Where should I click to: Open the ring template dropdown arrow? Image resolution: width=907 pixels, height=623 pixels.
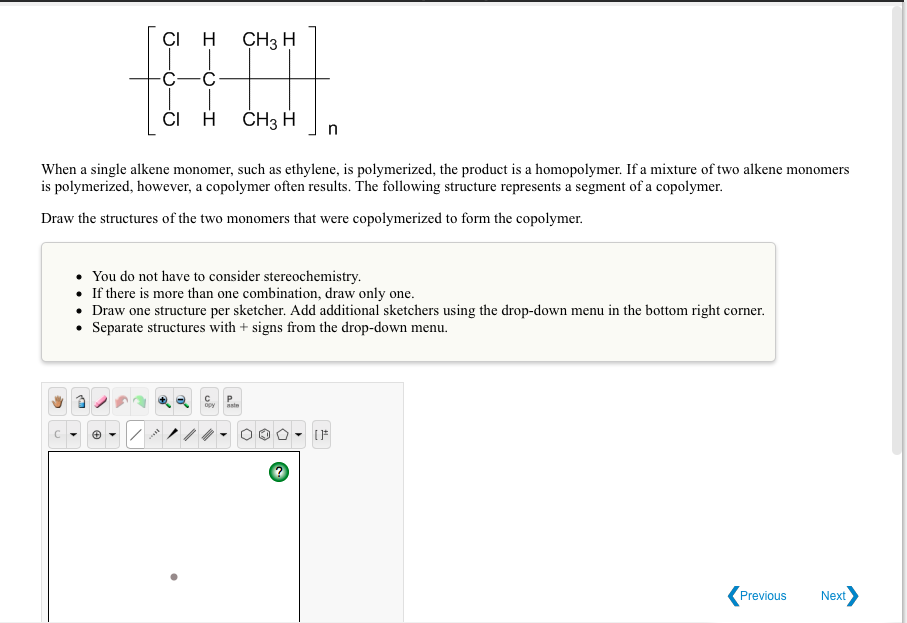tap(297, 434)
